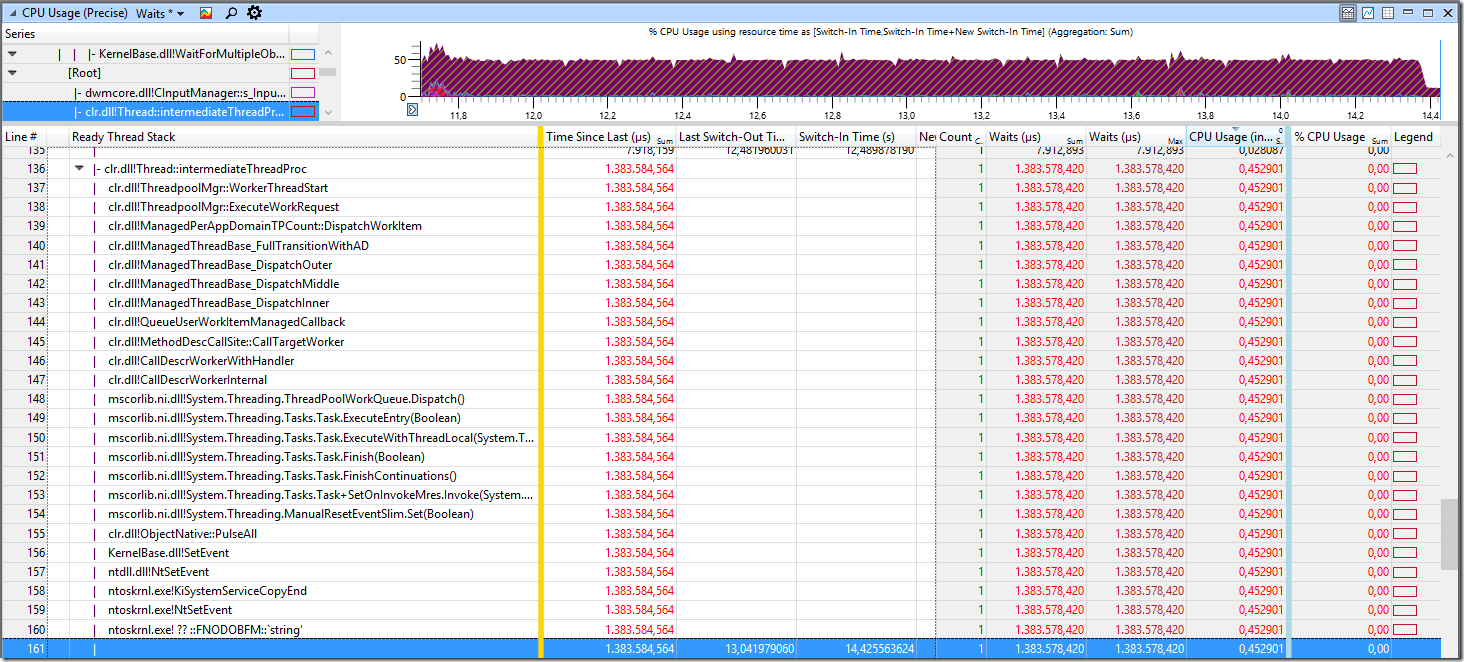Switch to graph and table display

(1348, 13)
